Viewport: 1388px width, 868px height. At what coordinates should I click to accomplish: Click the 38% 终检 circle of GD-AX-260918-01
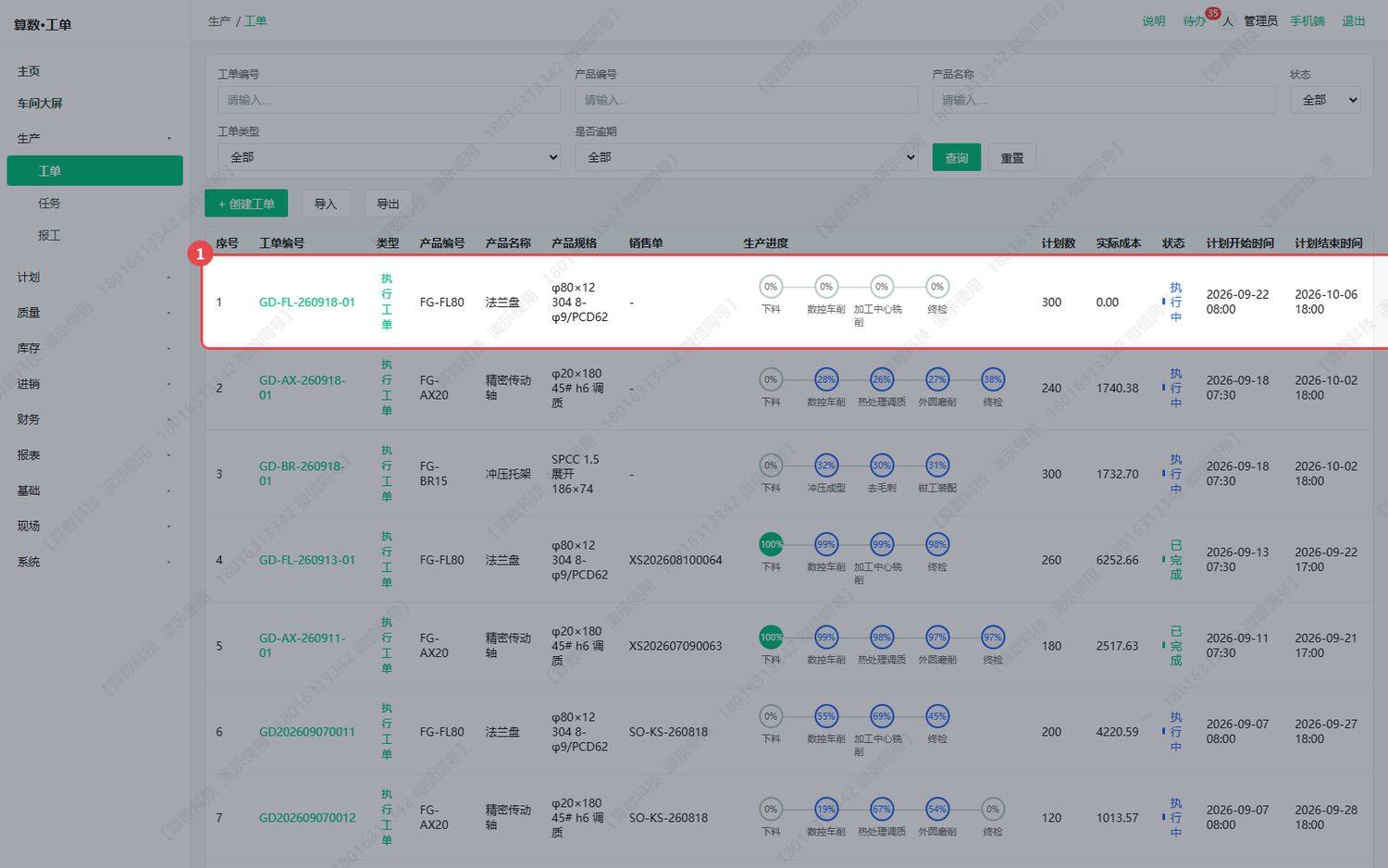pyautogui.click(x=993, y=379)
